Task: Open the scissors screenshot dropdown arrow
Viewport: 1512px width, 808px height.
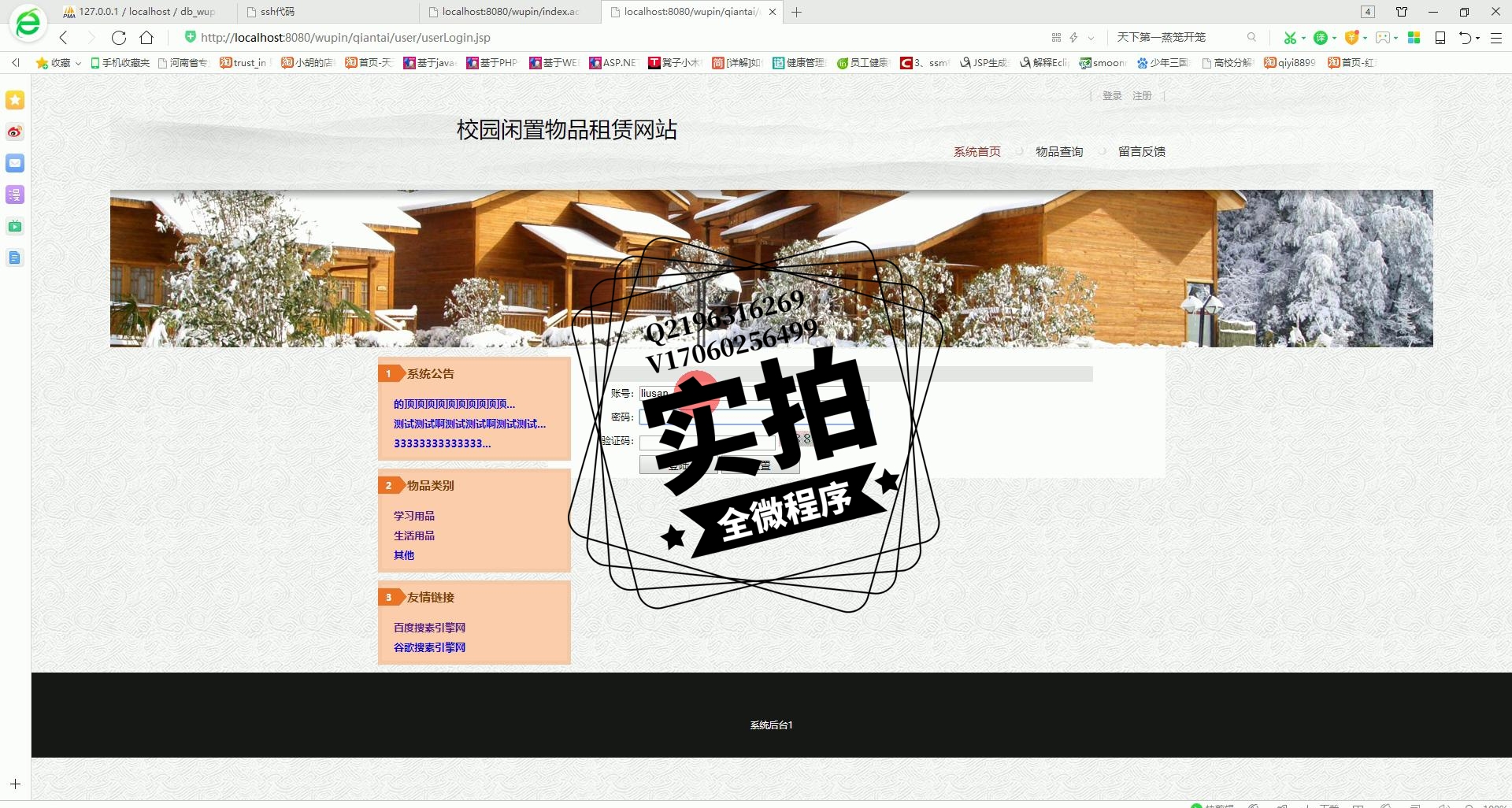Action: (x=1303, y=38)
